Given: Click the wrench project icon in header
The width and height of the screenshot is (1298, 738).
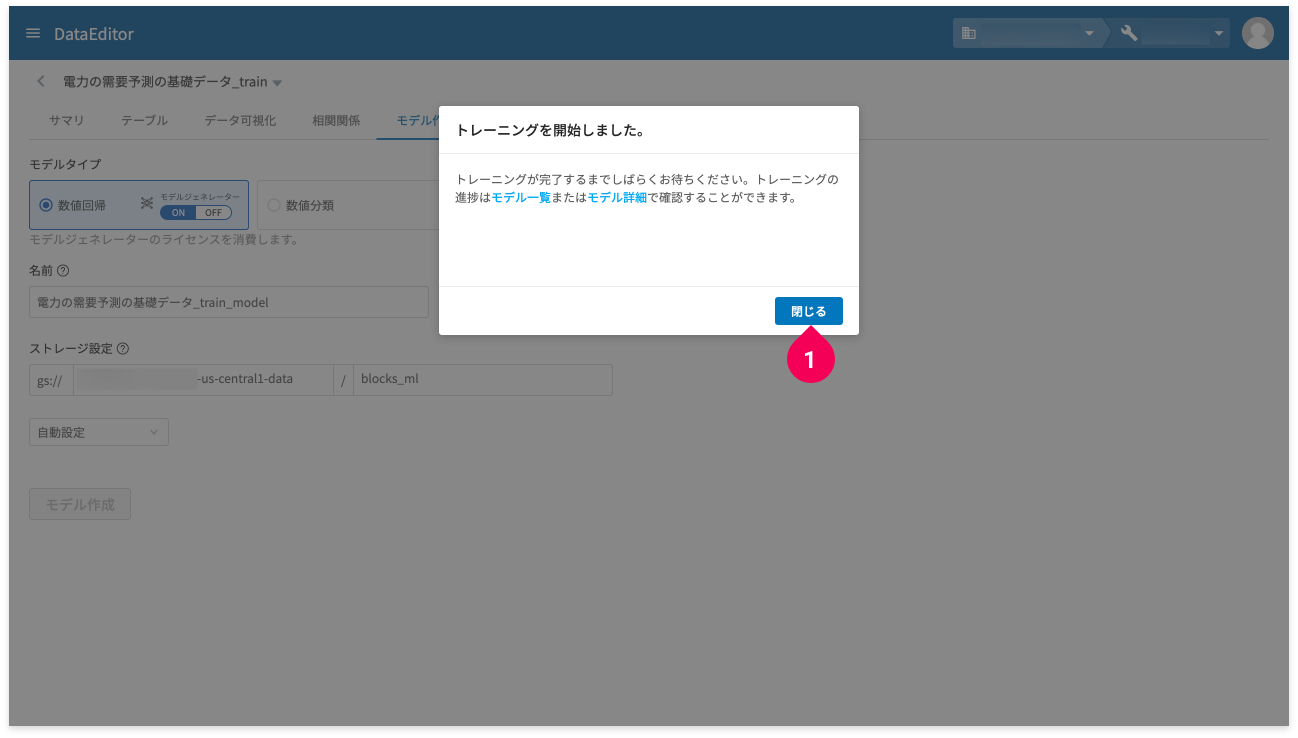Looking at the screenshot, I should [x=1129, y=33].
